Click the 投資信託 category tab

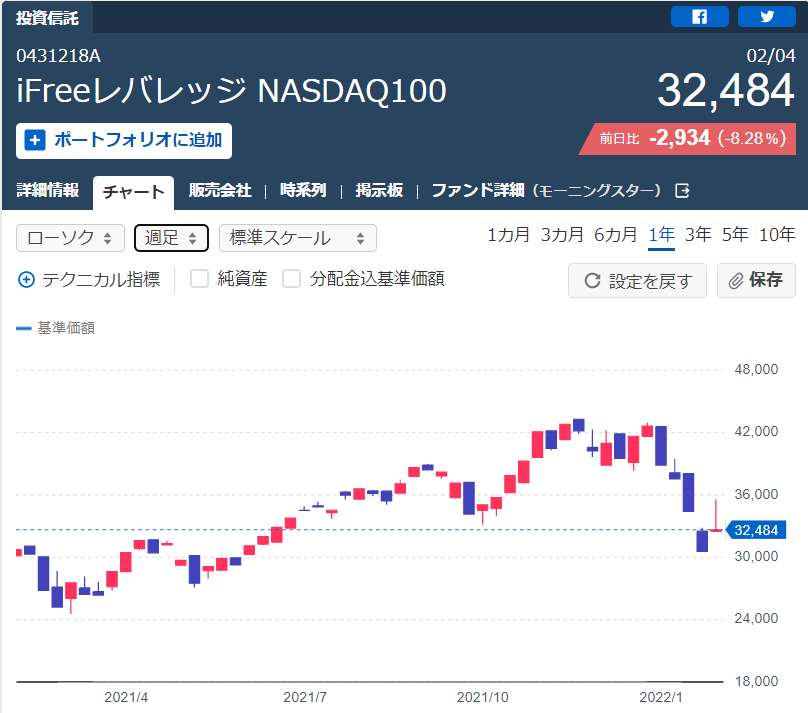47,18
